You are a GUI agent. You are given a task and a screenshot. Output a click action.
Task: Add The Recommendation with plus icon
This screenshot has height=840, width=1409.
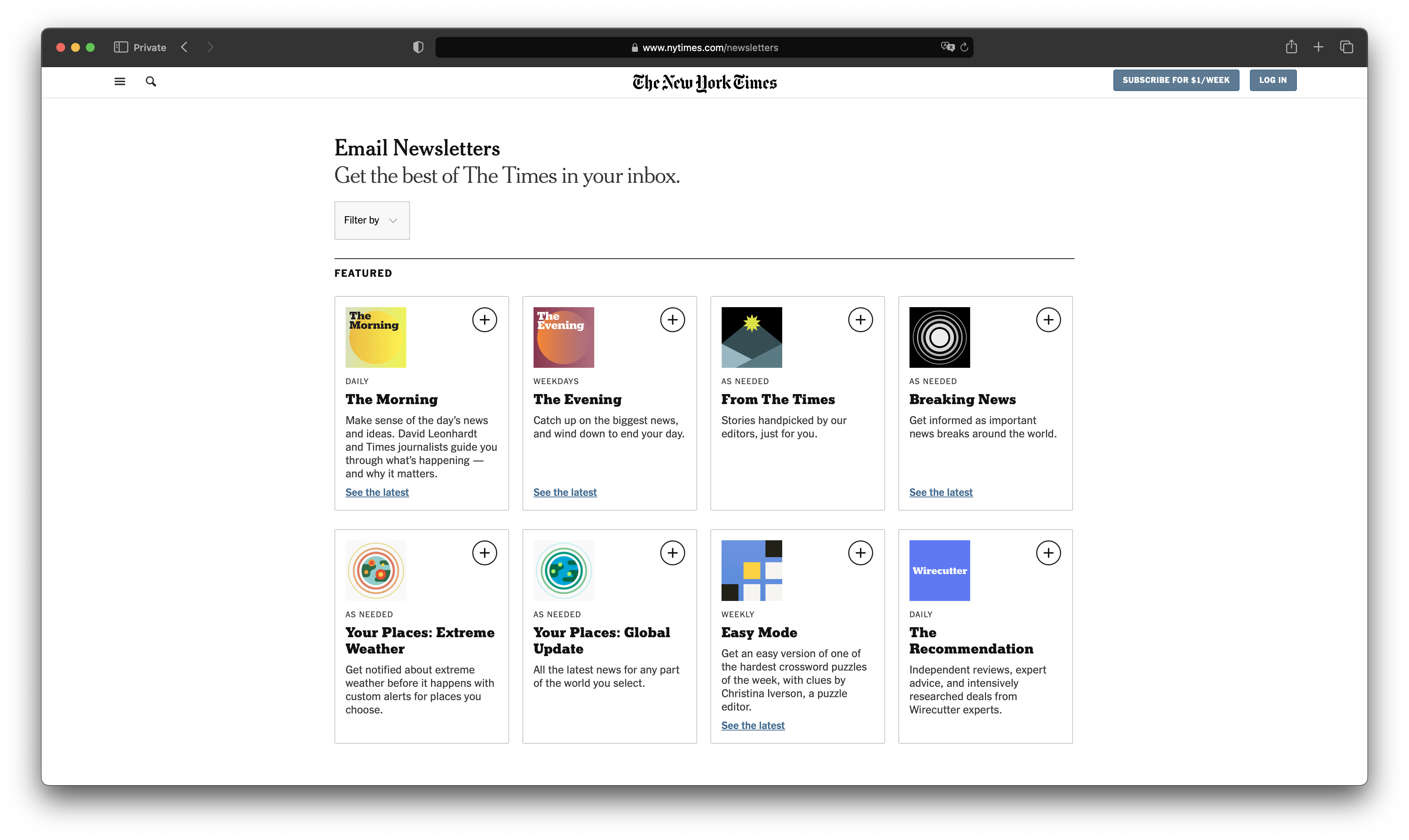click(1048, 553)
